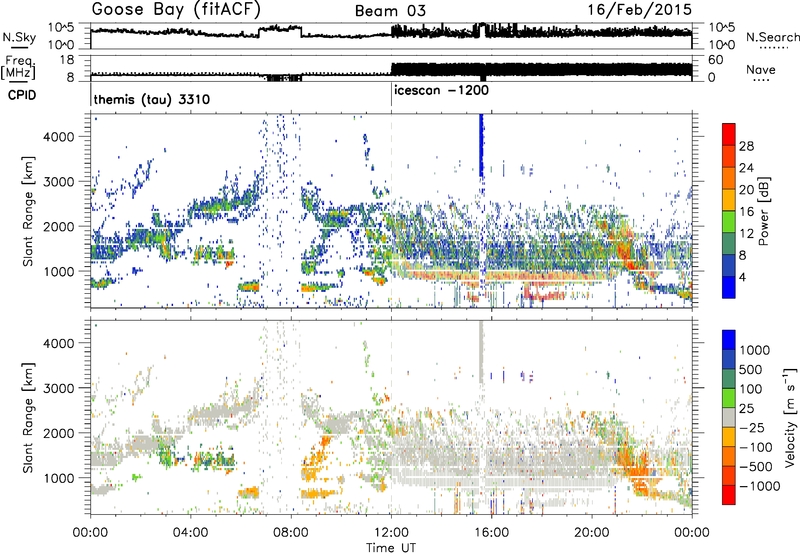This screenshot has width=800, height=554.
Task: Click the blue top of the velocity colorbar
Action: click(729, 340)
